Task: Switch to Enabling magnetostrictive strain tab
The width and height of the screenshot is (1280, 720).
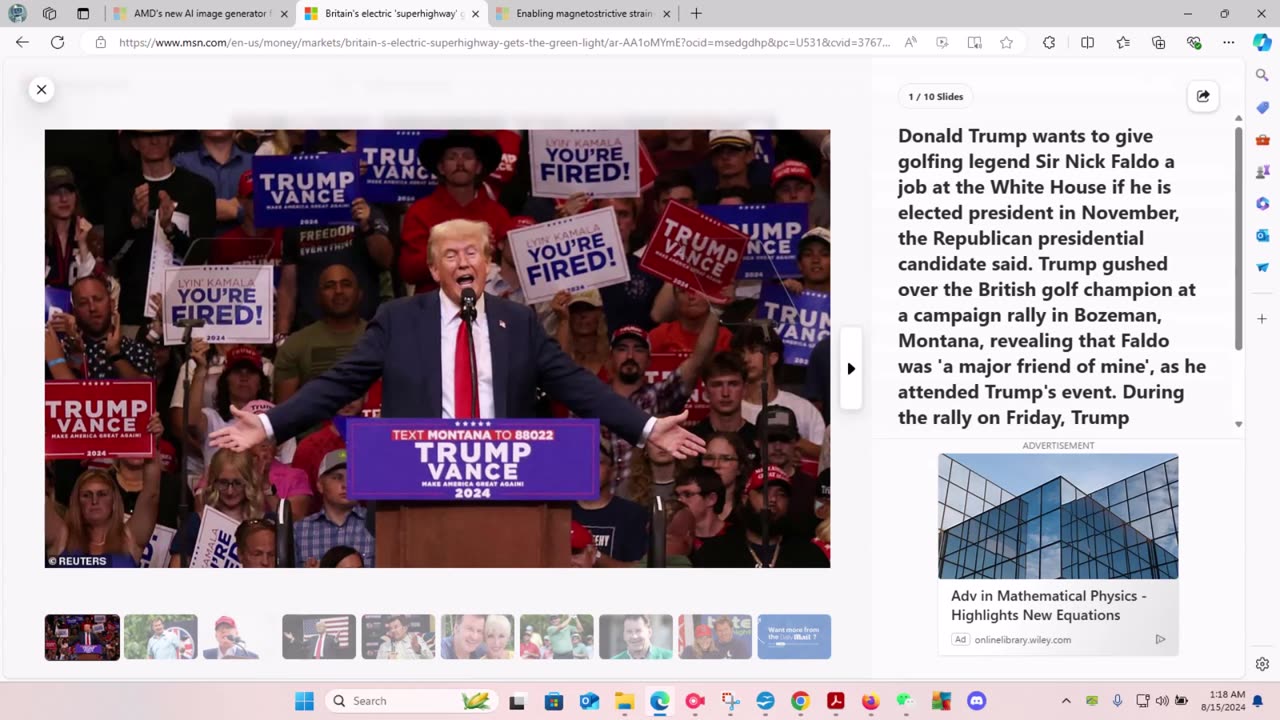Action: 584,14
